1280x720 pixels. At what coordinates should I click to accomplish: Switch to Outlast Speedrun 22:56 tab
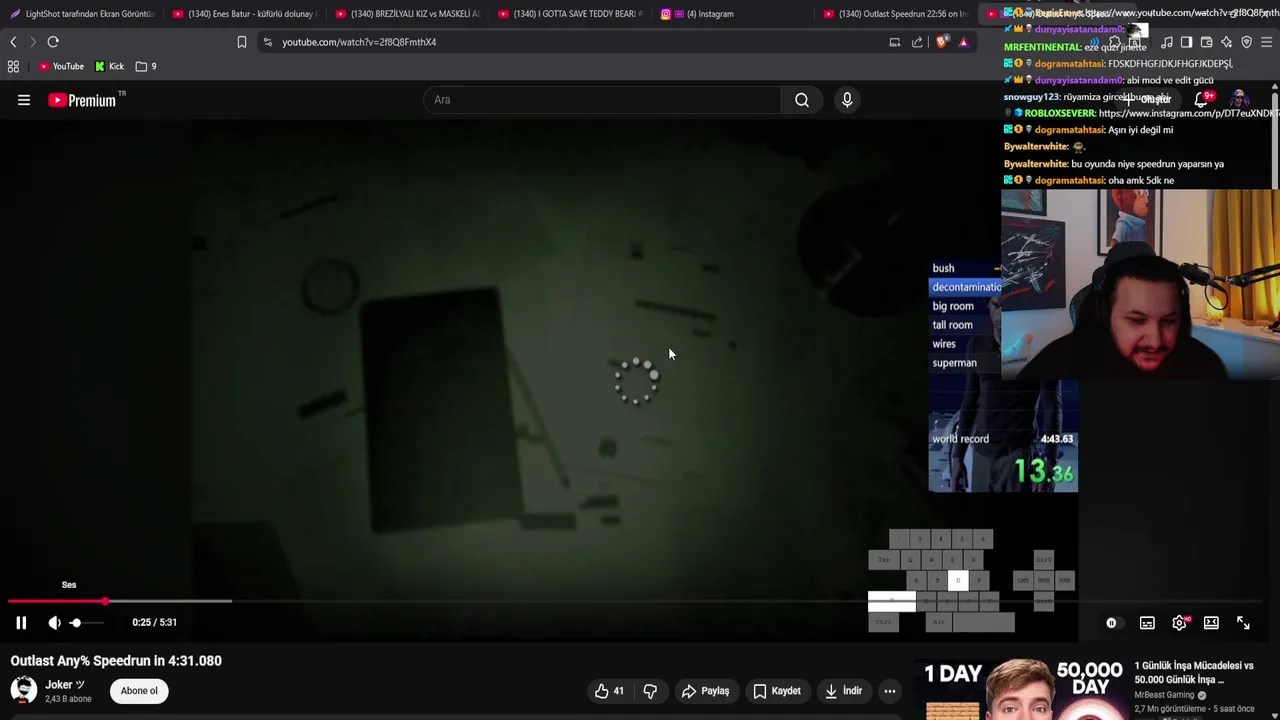[x=896, y=14]
